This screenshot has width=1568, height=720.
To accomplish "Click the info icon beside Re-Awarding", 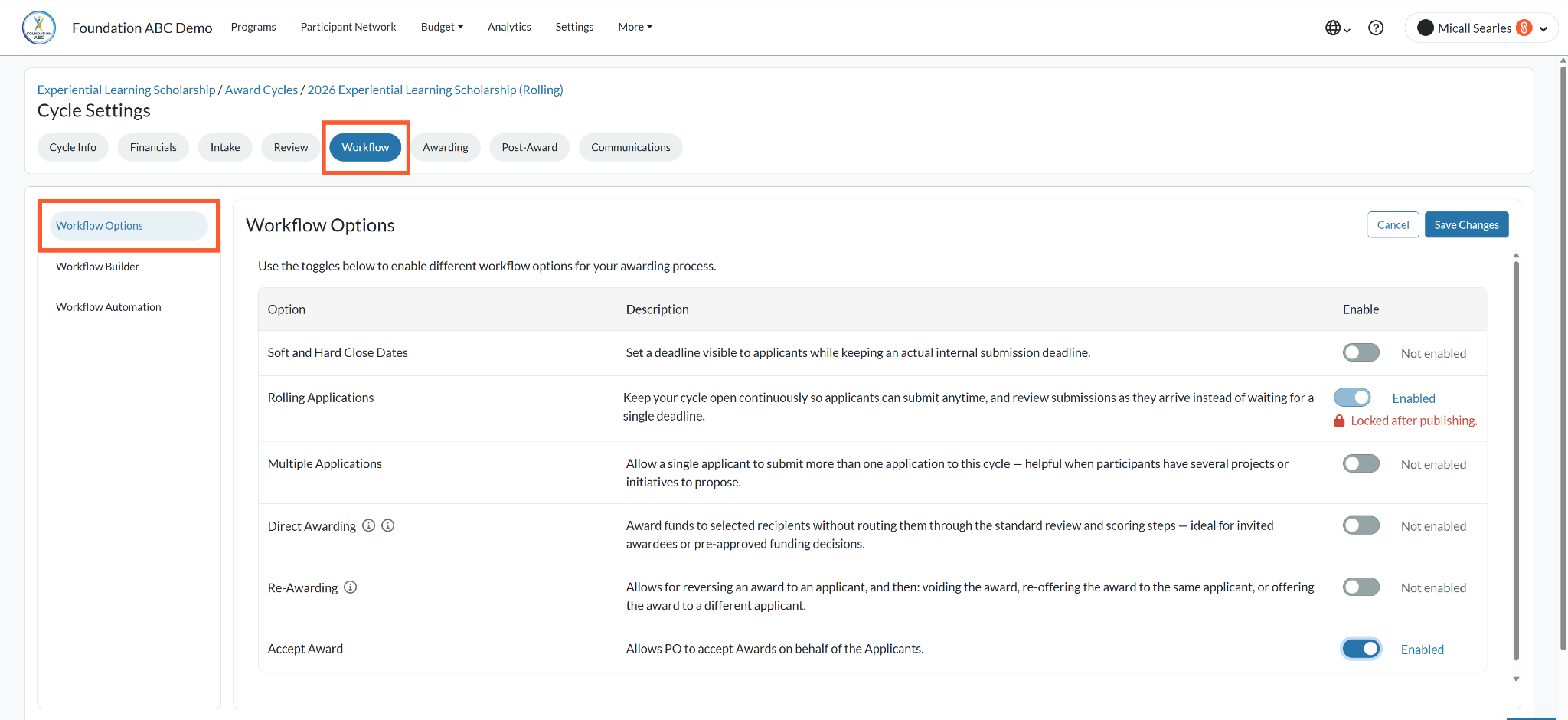I will coord(351,587).
